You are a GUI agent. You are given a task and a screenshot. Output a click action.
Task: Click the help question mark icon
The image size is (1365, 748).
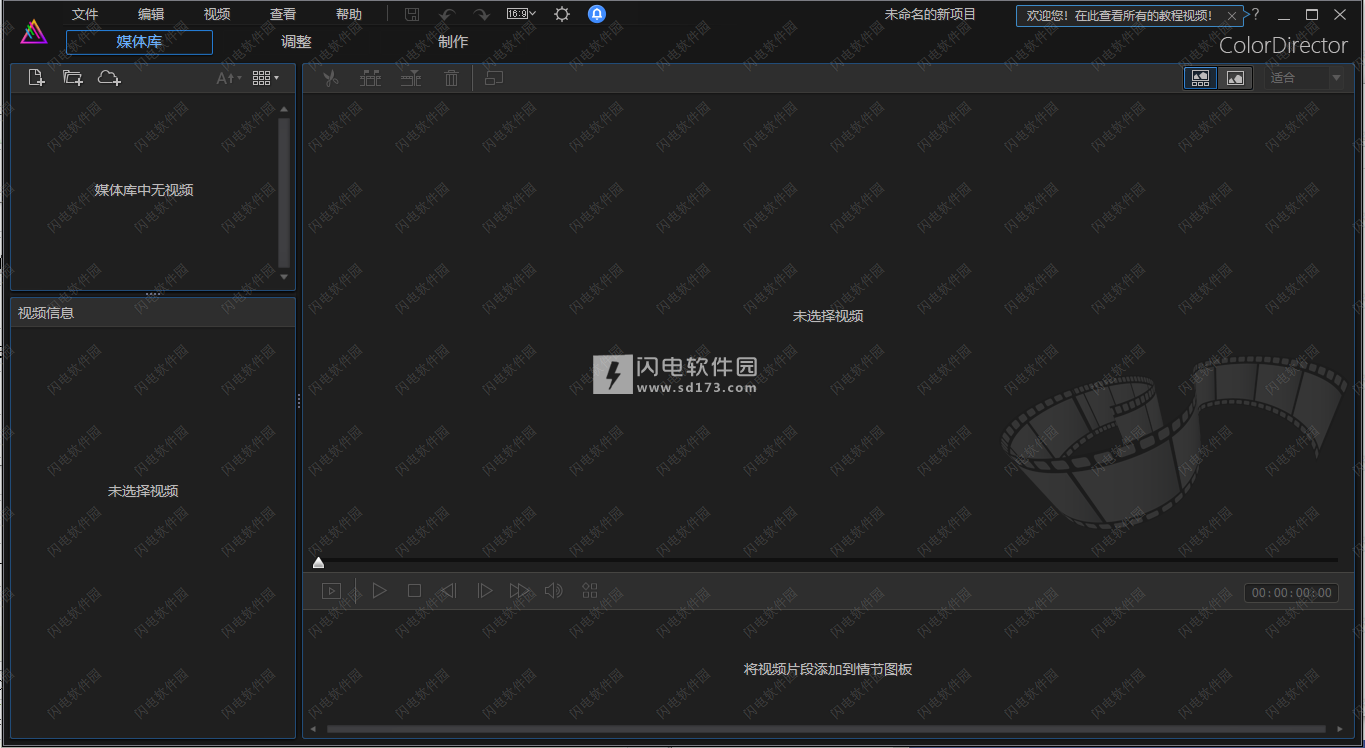click(1256, 14)
